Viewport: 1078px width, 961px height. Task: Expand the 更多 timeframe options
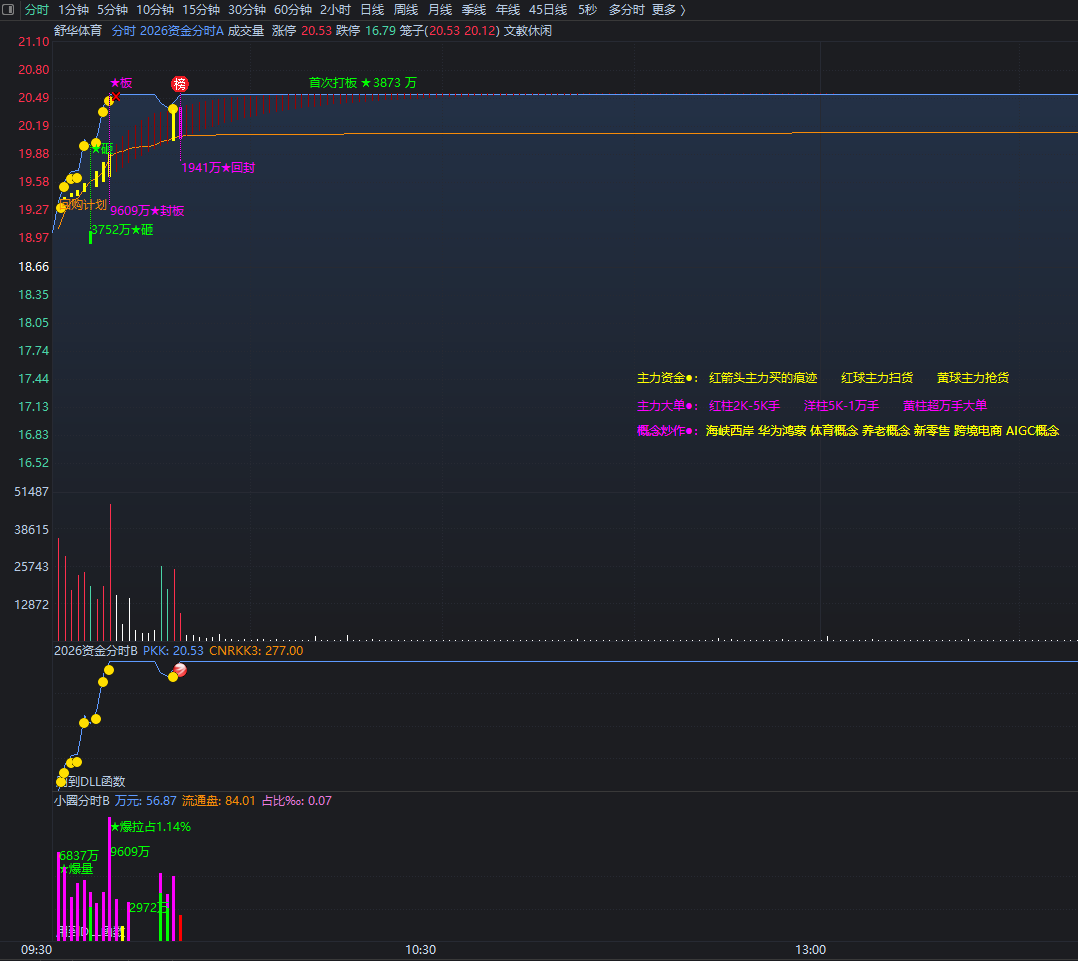click(668, 10)
